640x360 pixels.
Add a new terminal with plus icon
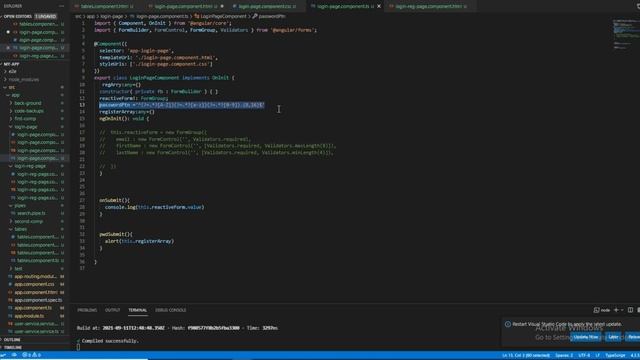(x=616, y=310)
